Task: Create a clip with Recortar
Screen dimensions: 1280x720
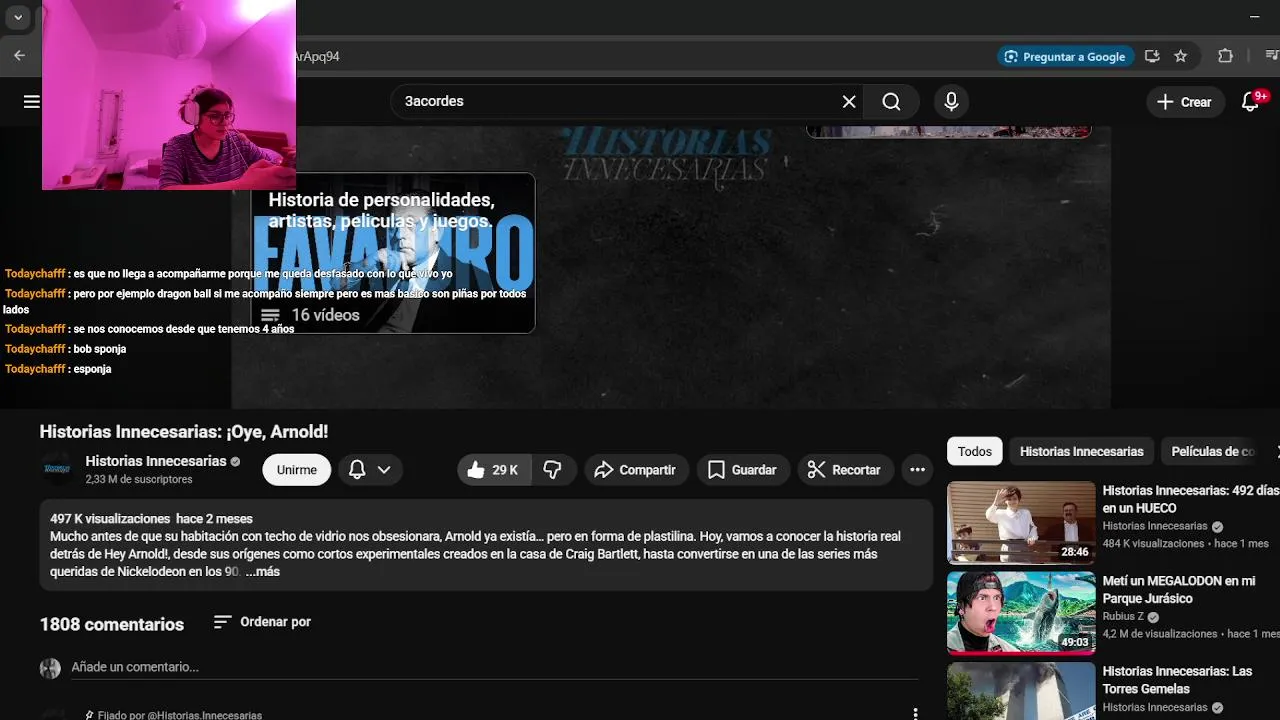Action: point(844,470)
